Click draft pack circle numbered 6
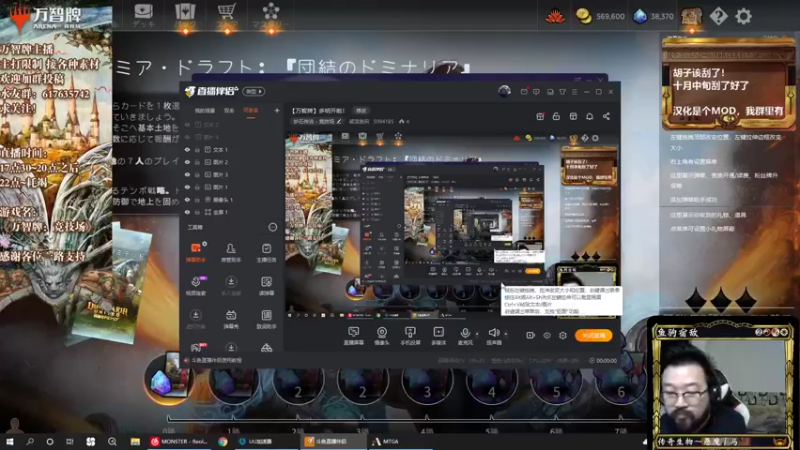Image resolution: width=800 pixels, height=450 pixels. click(620, 382)
